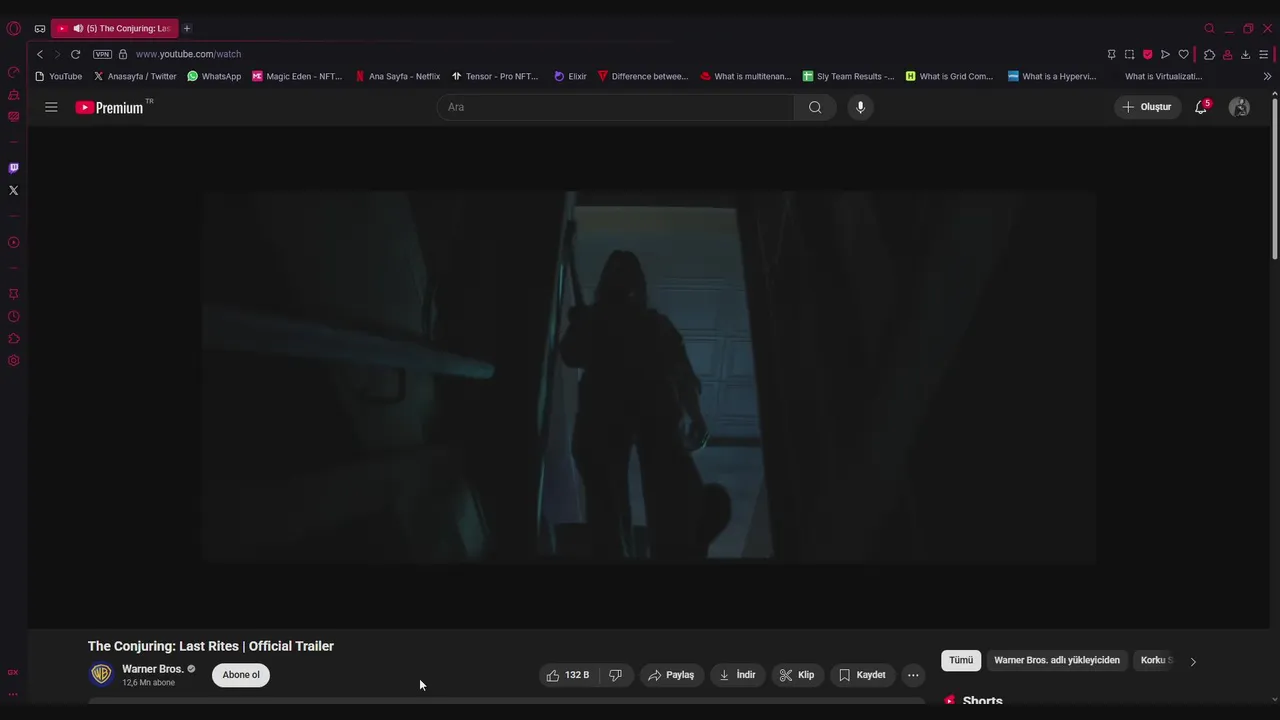Screen dimensions: 1280x720
Task: Open the X sidebar panel
Action: pos(13,190)
